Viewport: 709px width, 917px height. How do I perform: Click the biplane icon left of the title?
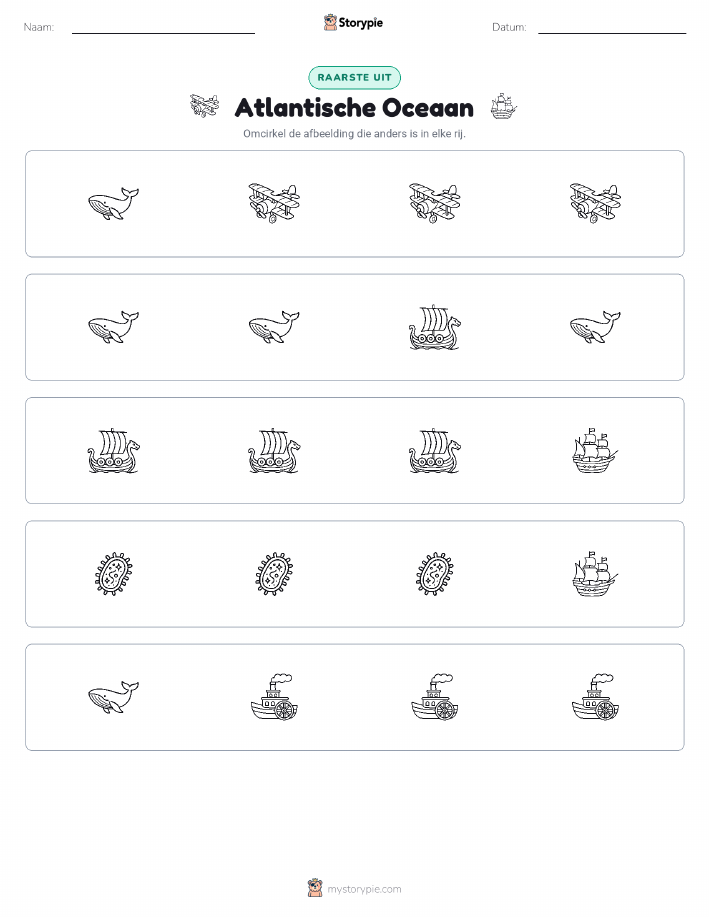[x=204, y=106]
